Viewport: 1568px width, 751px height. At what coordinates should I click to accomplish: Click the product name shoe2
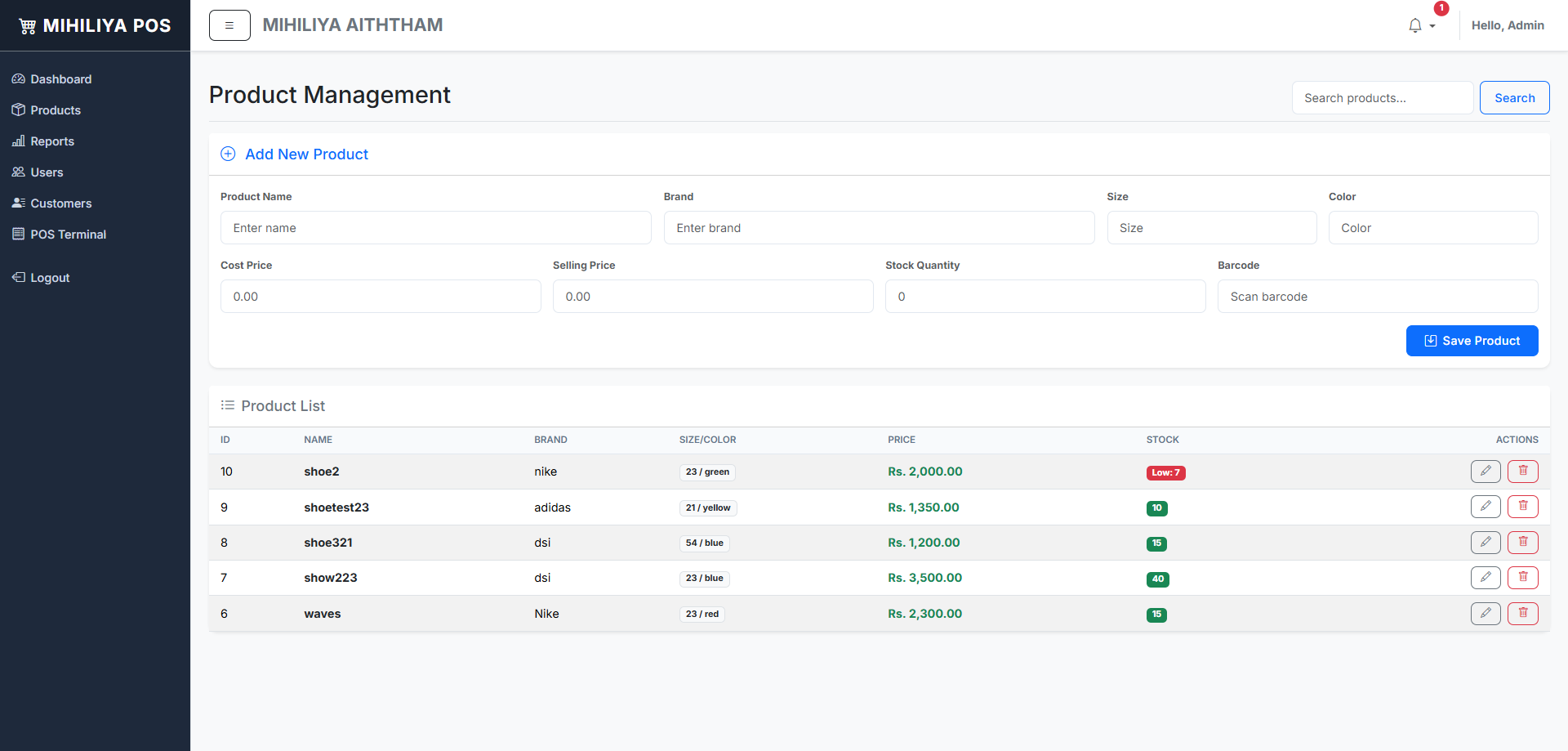click(x=322, y=472)
